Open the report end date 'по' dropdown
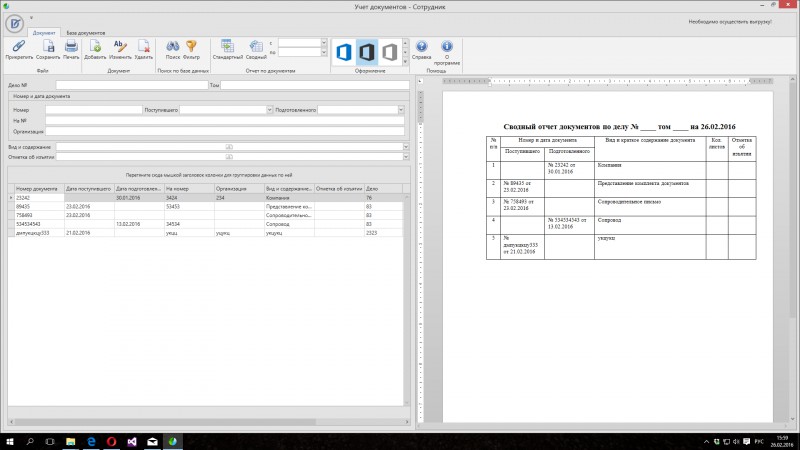This screenshot has width=800, height=450. coord(323,52)
